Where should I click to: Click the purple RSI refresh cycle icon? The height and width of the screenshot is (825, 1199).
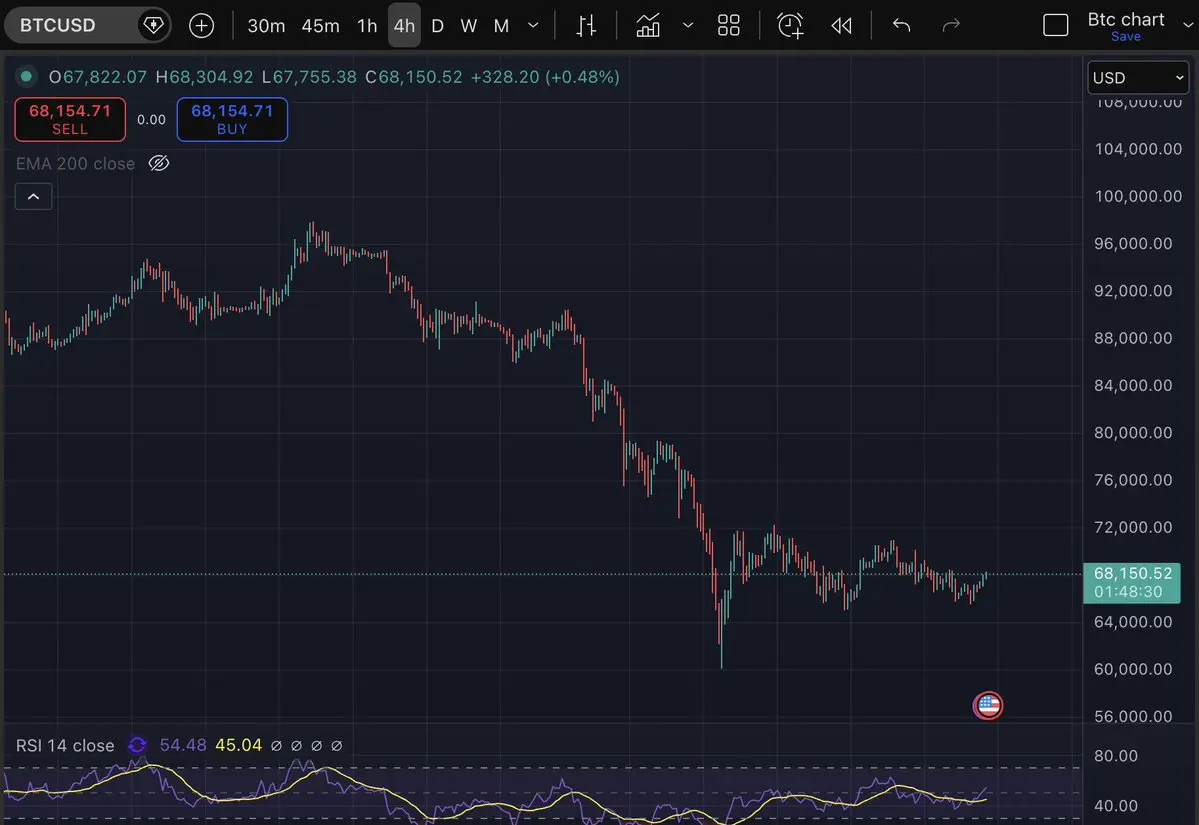[137, 745]
